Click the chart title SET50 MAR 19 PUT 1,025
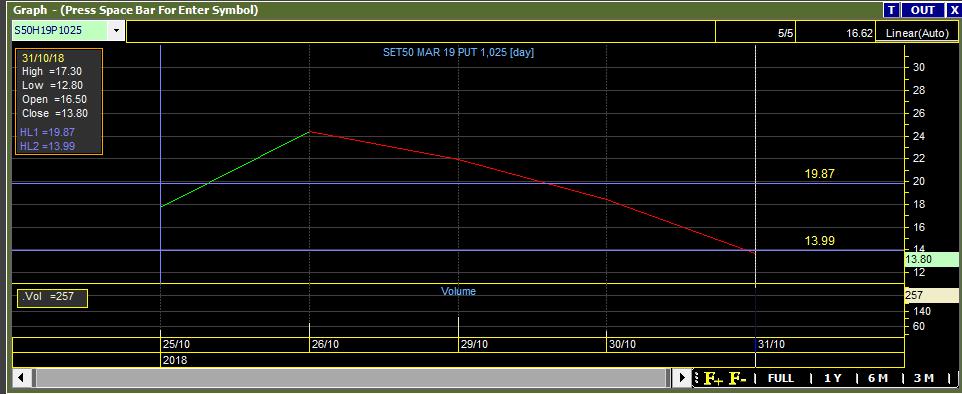 coord(458,53)
